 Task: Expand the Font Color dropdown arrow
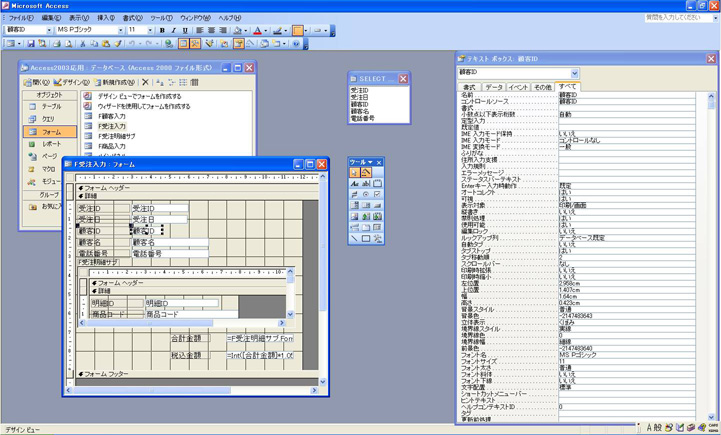pos(266,30)
